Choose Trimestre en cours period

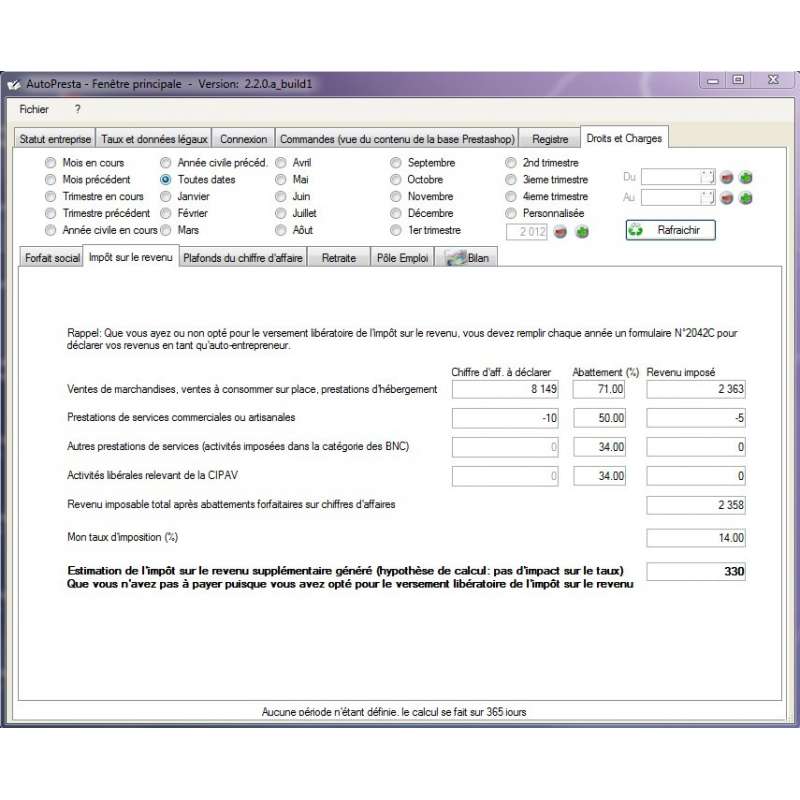click(51, 196)
